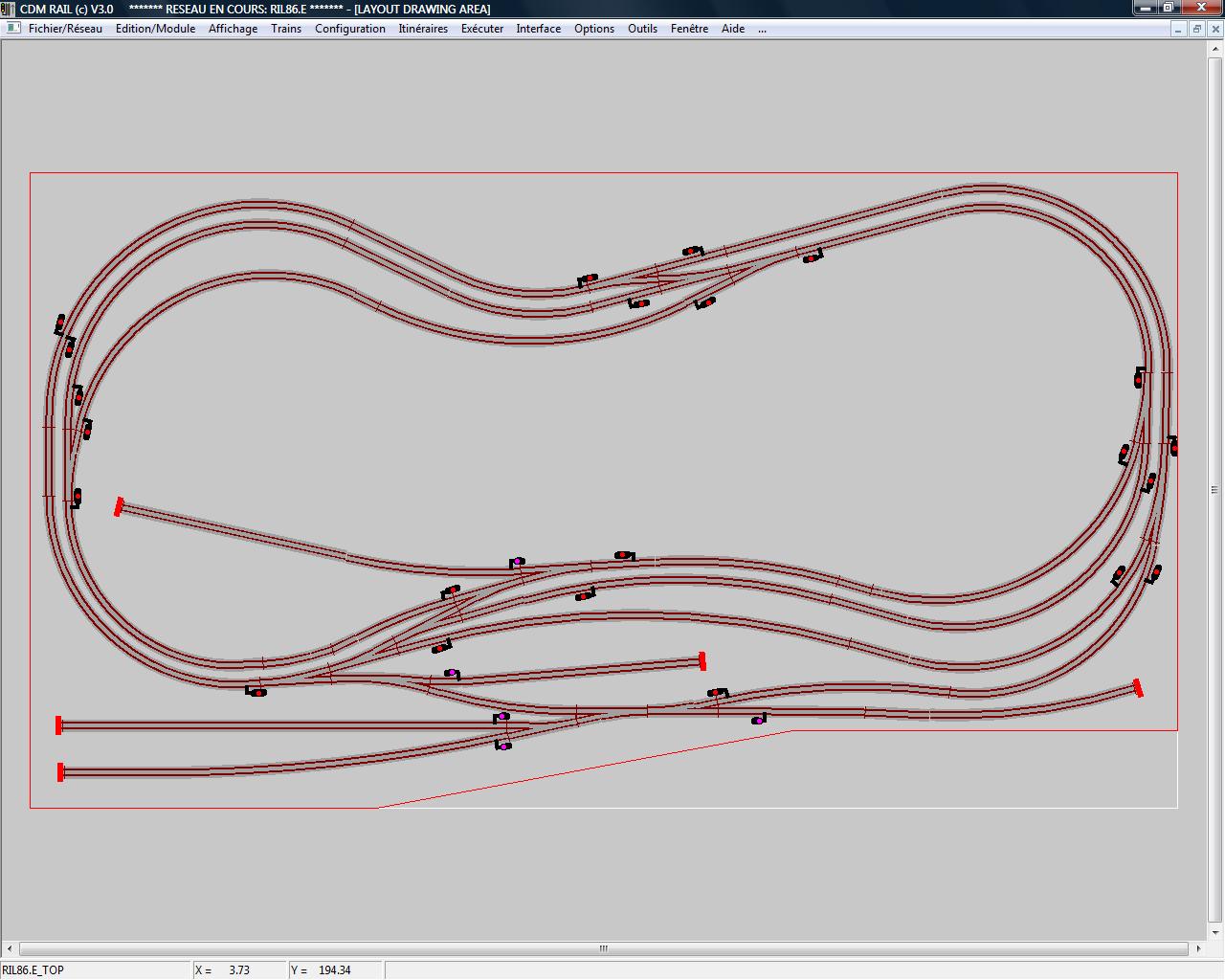The image size is (1225, 980).
Task: Click the CDM Rail application icon in title bar
Action: point(9,9)
